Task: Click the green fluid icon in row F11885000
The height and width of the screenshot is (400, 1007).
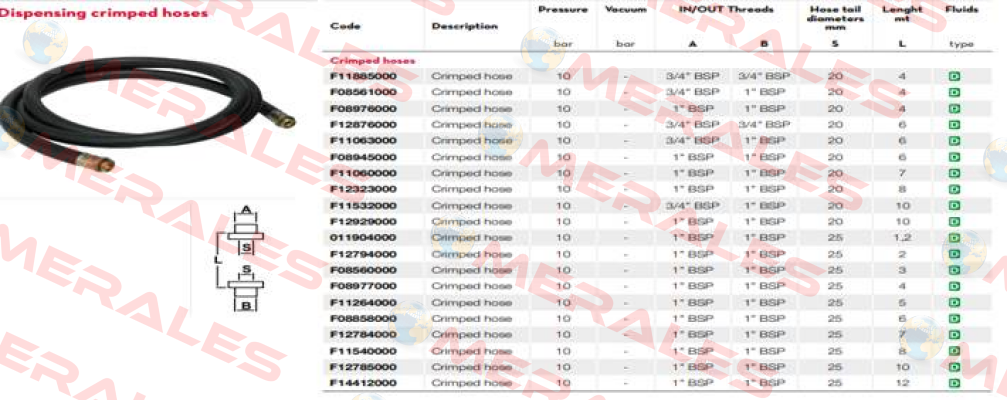Action: tap(954, 76)
